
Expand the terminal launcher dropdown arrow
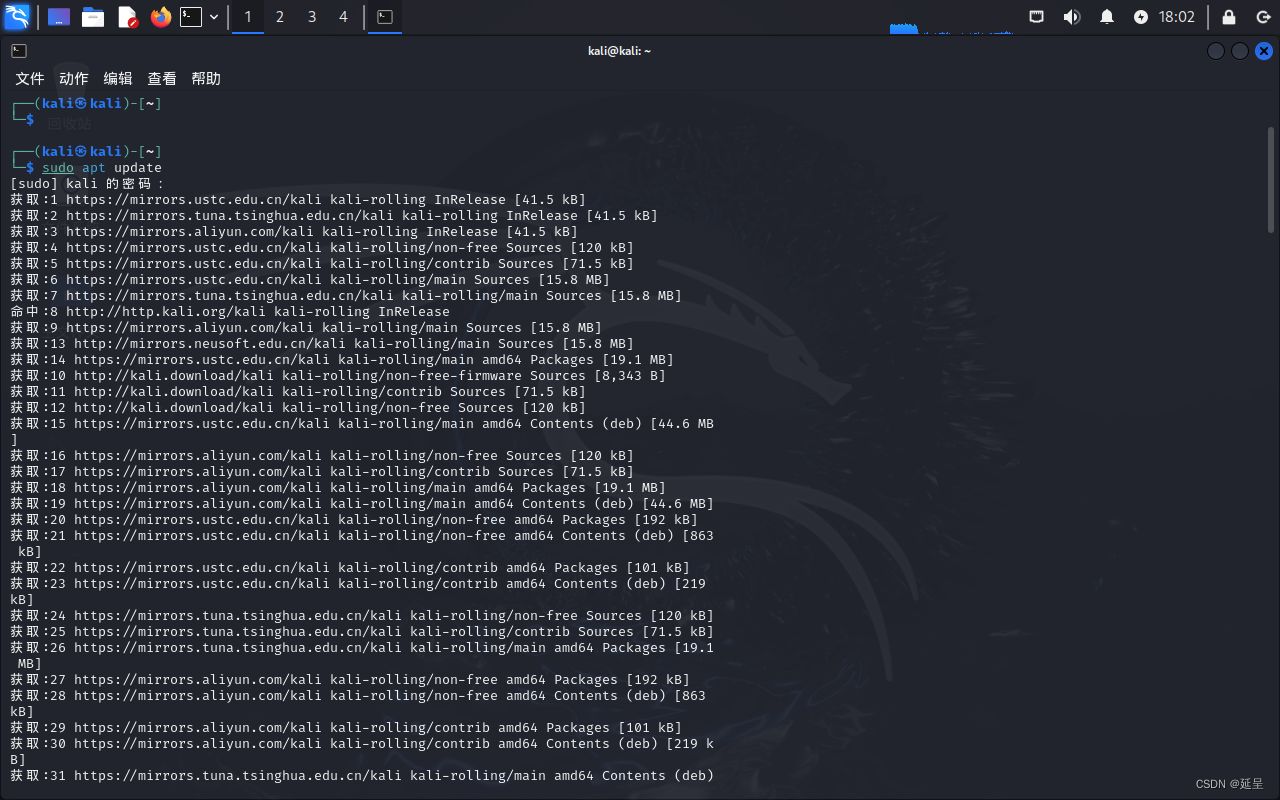(214, 17)
